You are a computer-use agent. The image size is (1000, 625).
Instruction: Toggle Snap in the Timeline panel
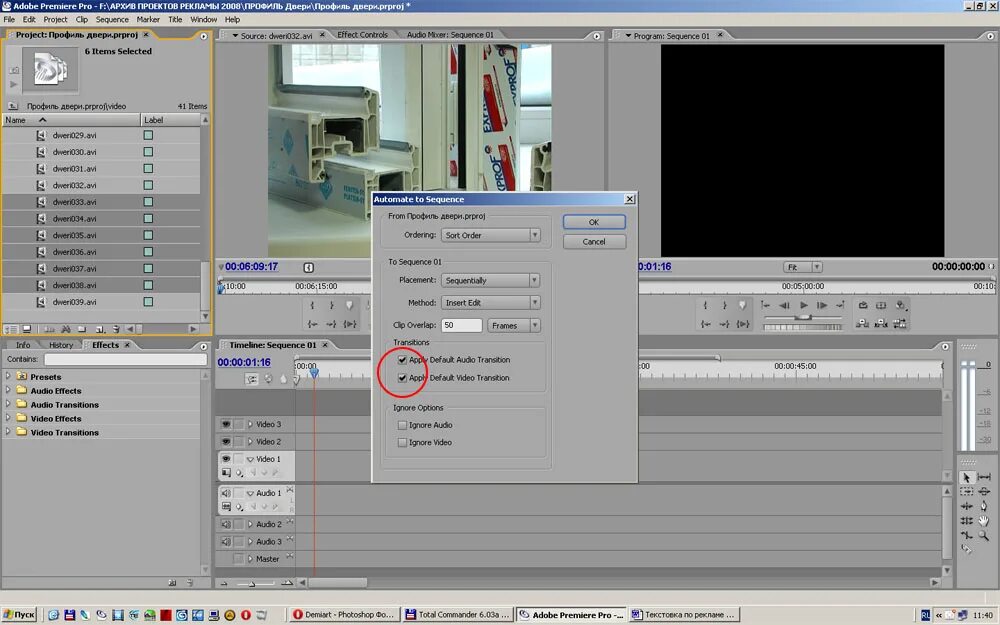pyautogui.click(x=252, y=379)
